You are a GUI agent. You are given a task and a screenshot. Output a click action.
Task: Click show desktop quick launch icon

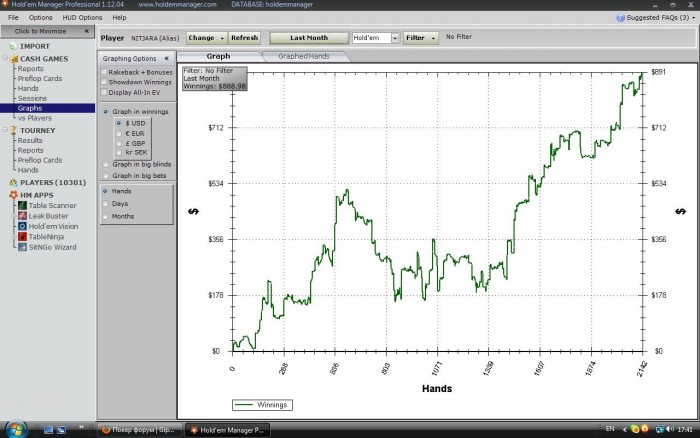[x=48, y=430]
